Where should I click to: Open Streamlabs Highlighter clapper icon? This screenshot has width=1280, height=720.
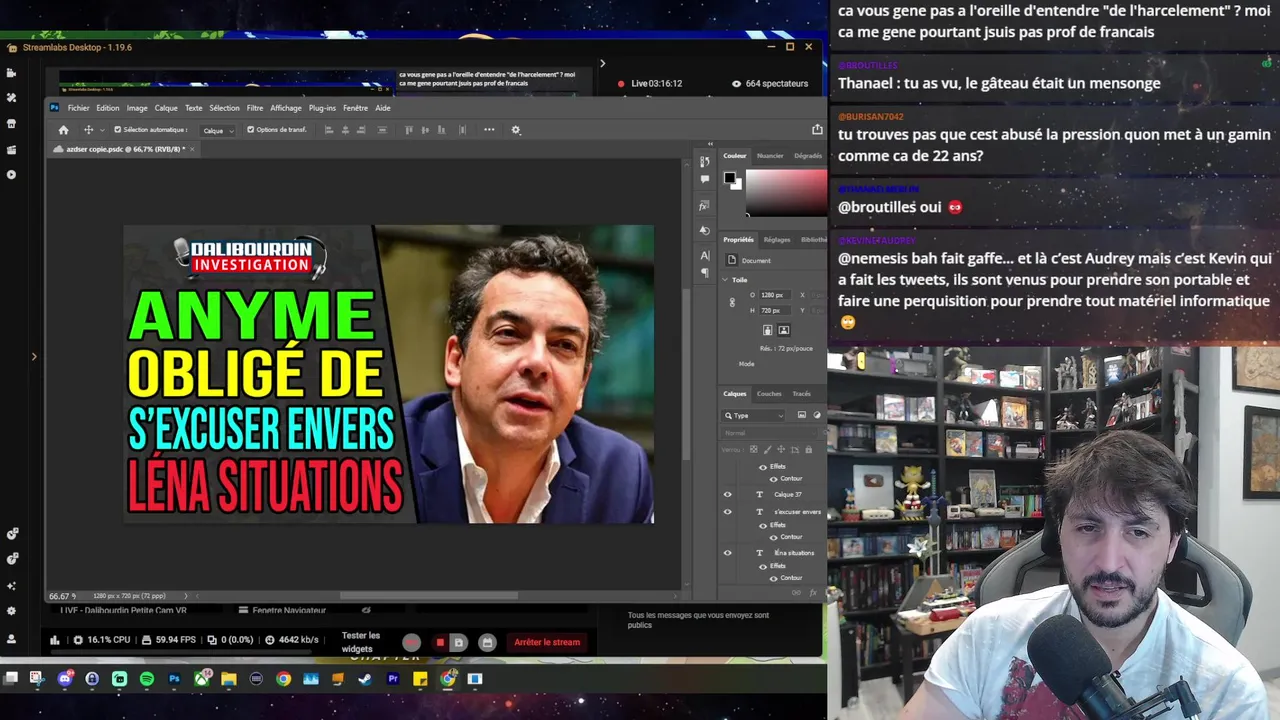(x=11, y=150)
